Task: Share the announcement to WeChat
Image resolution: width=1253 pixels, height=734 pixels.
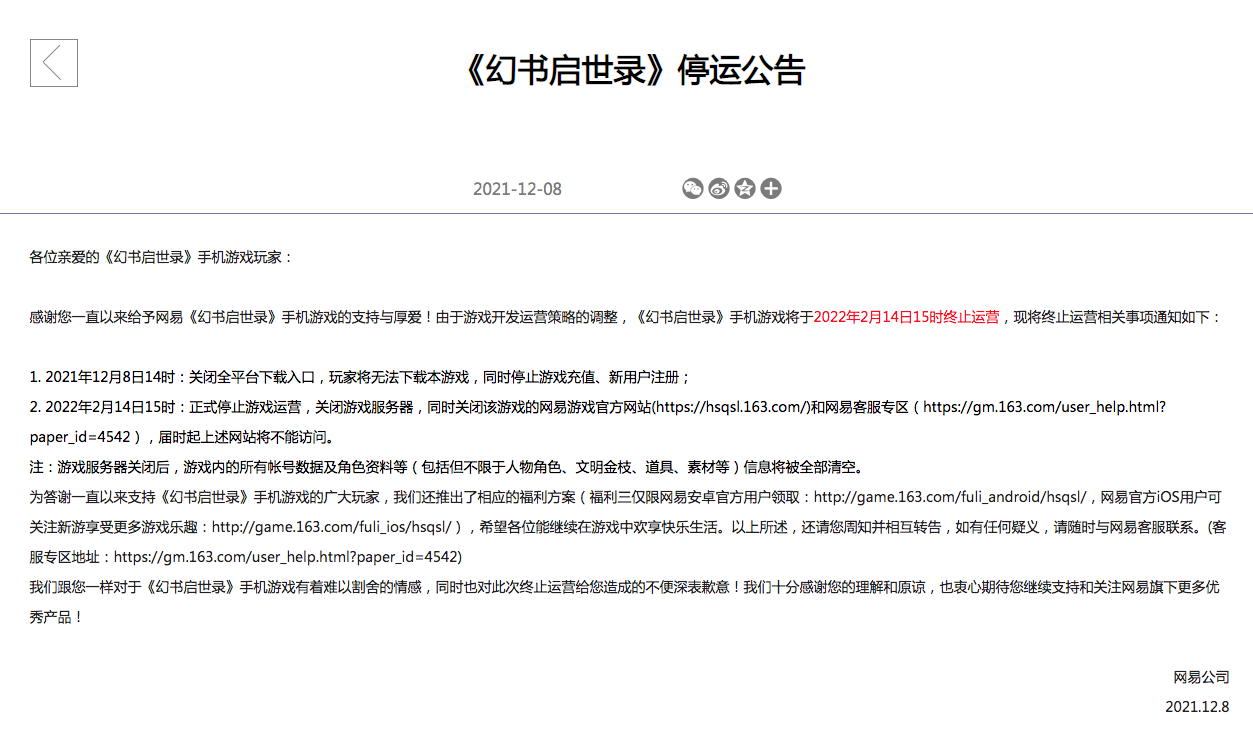Action: pyautogui.click(x=693, y=188)
